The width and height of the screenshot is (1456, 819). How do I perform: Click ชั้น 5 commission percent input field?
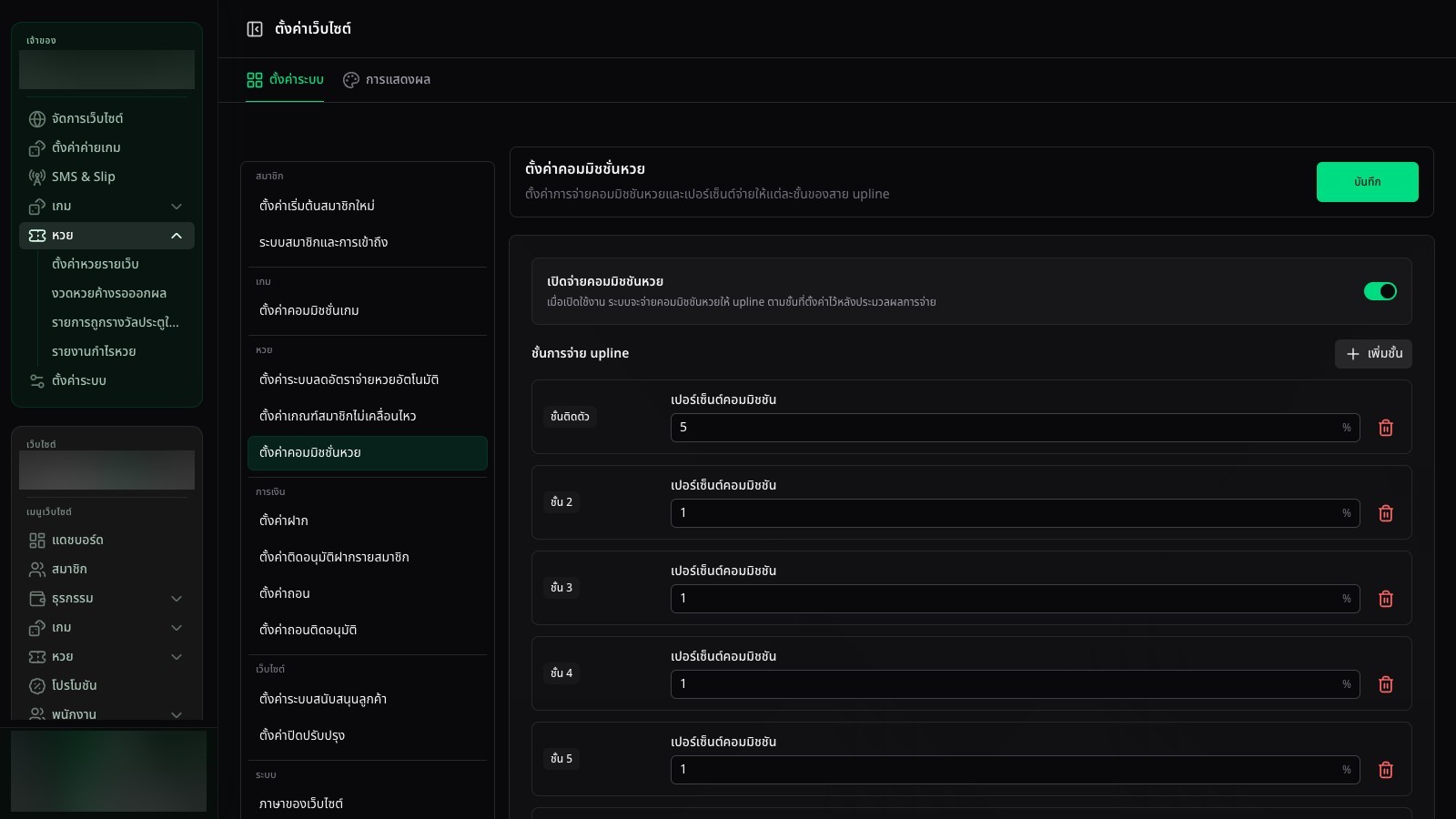coord(1015,770)
